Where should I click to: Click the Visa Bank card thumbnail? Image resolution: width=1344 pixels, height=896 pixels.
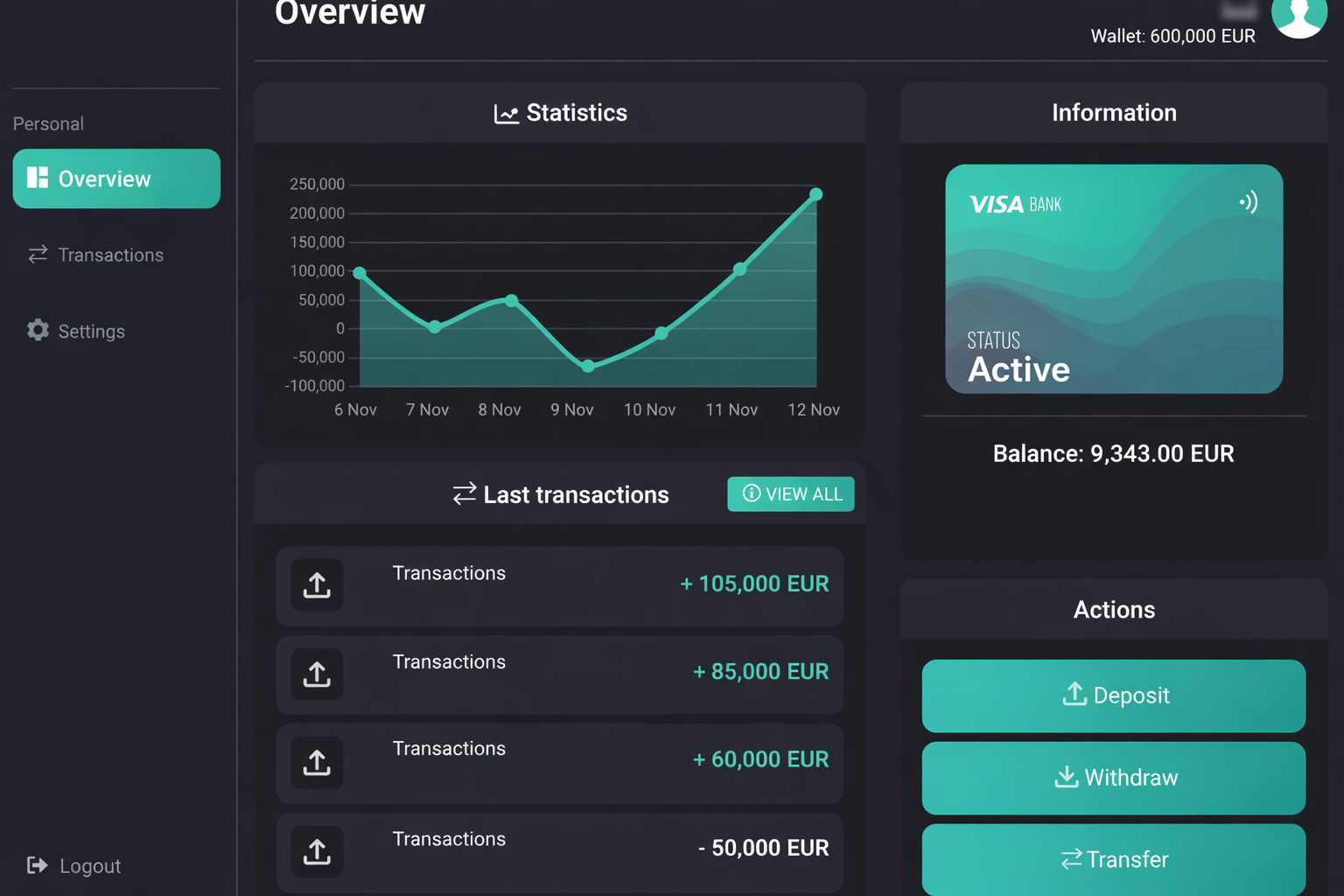1113,278
